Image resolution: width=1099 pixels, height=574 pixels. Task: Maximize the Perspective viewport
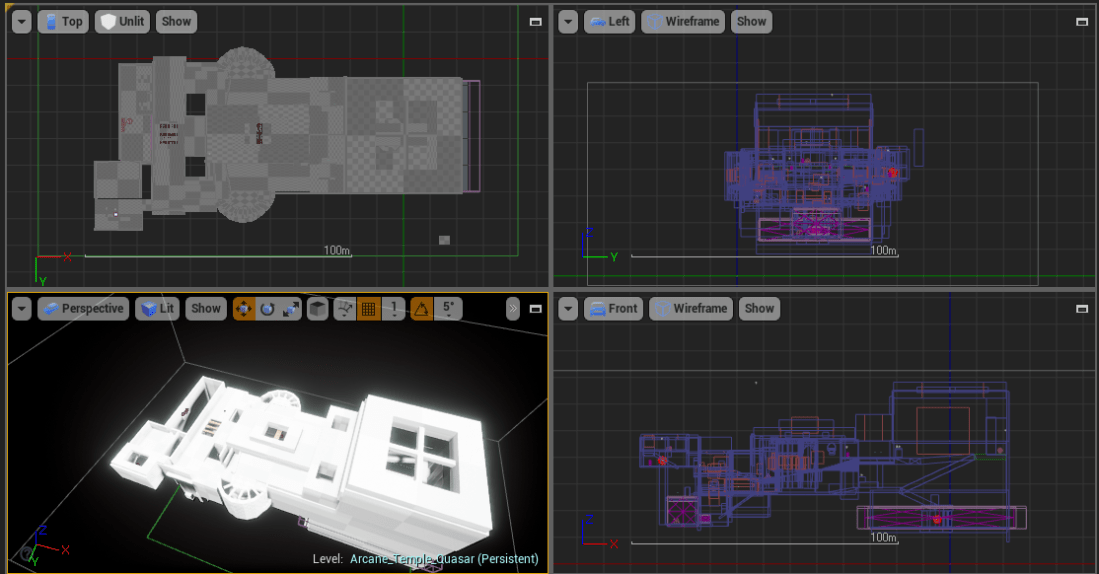[x=535, y=308]
